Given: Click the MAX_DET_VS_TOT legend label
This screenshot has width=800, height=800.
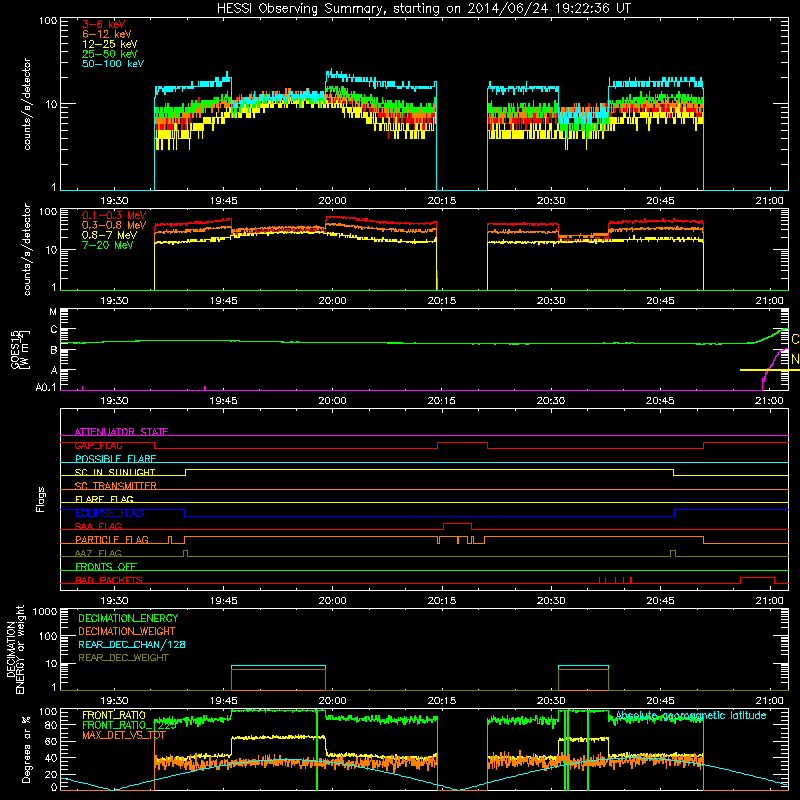Looking at the screenshot, I should pos(123,735).
